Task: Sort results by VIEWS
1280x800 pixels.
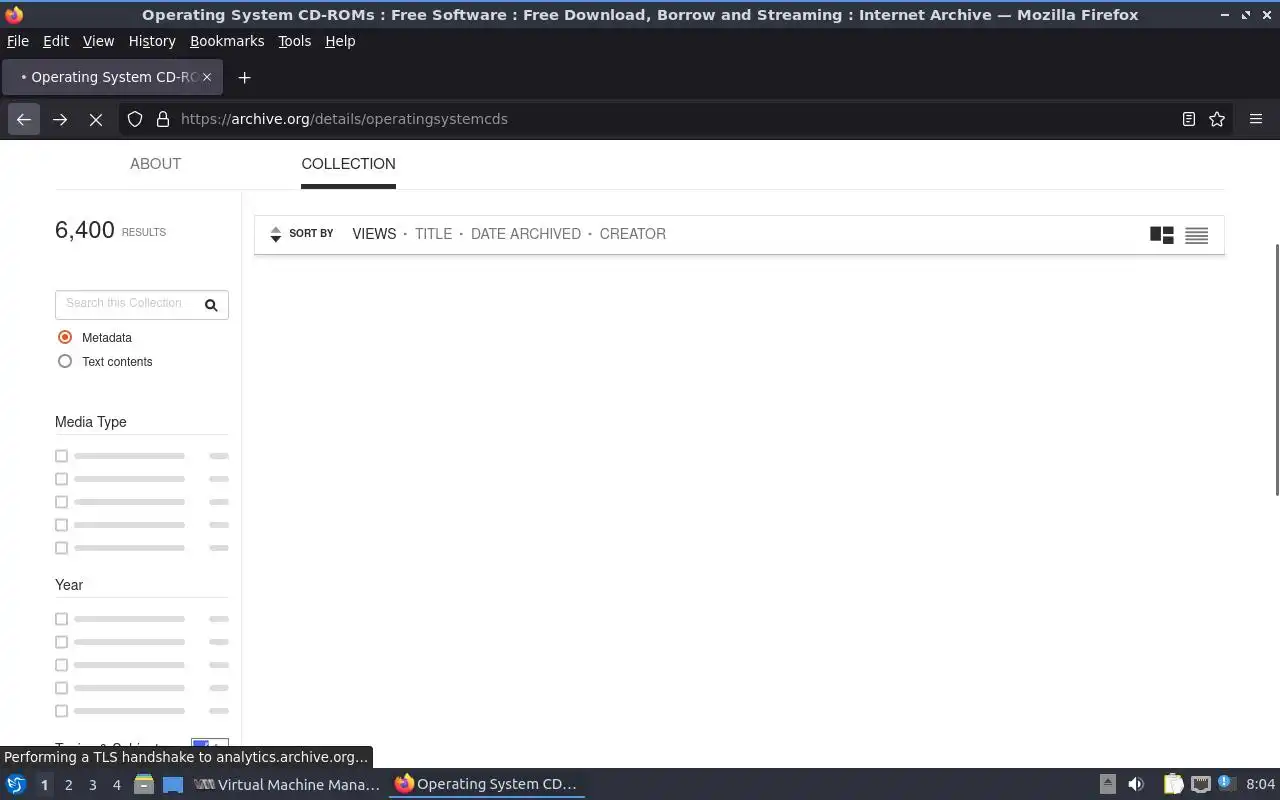Action: point(374,234)
